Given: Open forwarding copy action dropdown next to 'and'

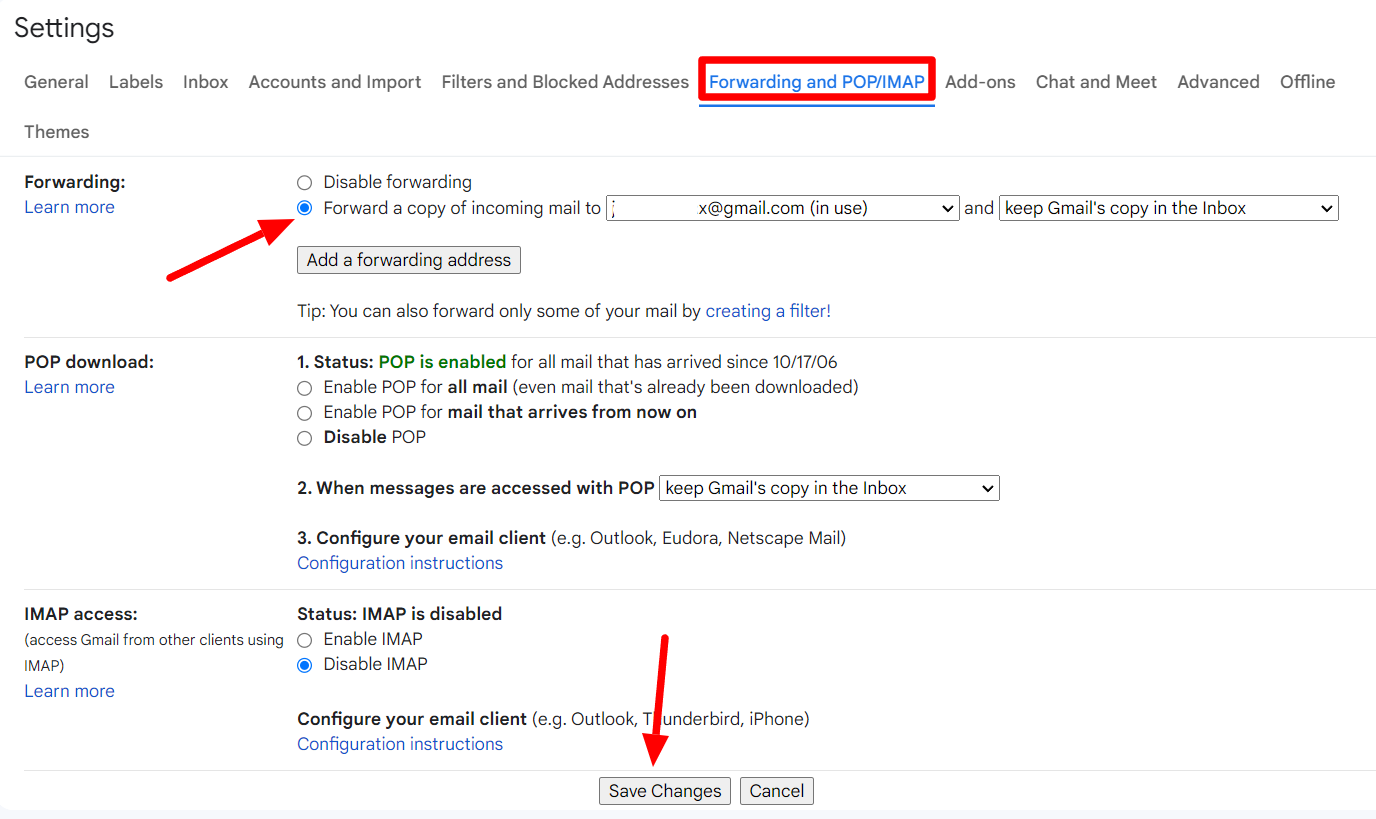Looking at the screenshot, I should click(1168, 208).
